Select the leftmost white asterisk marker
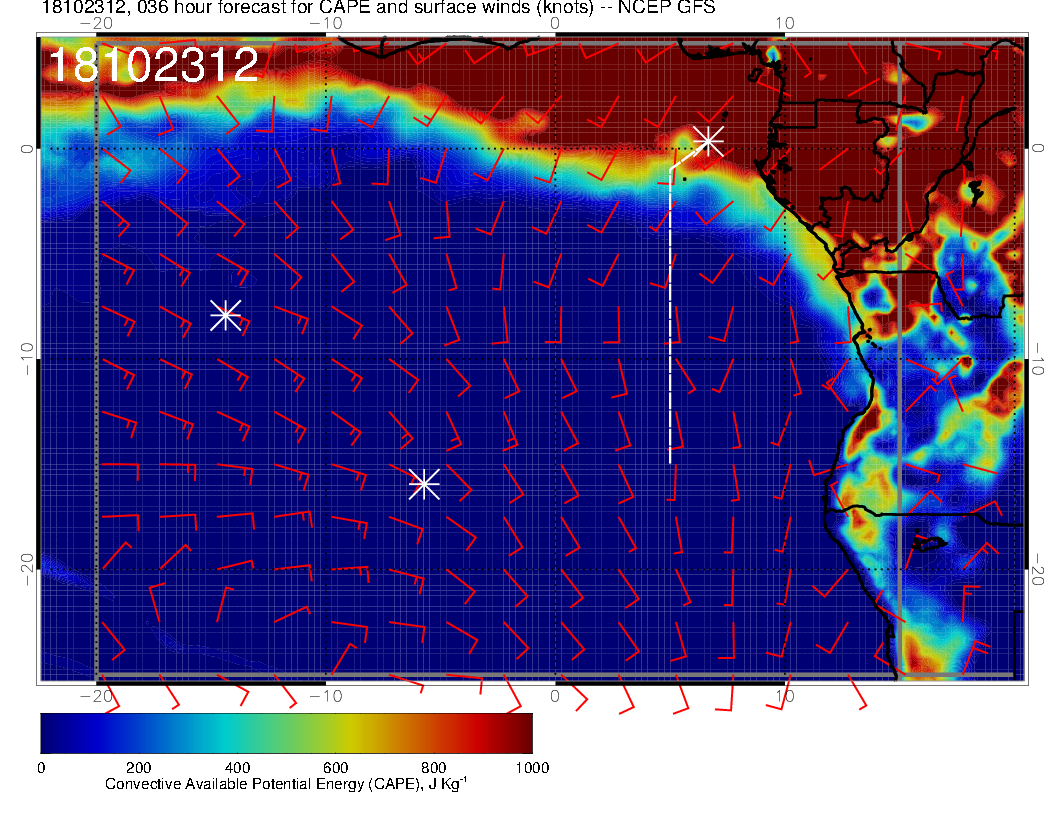The image size is (1056, 816). pyautogui.click(x=225, y=315)
